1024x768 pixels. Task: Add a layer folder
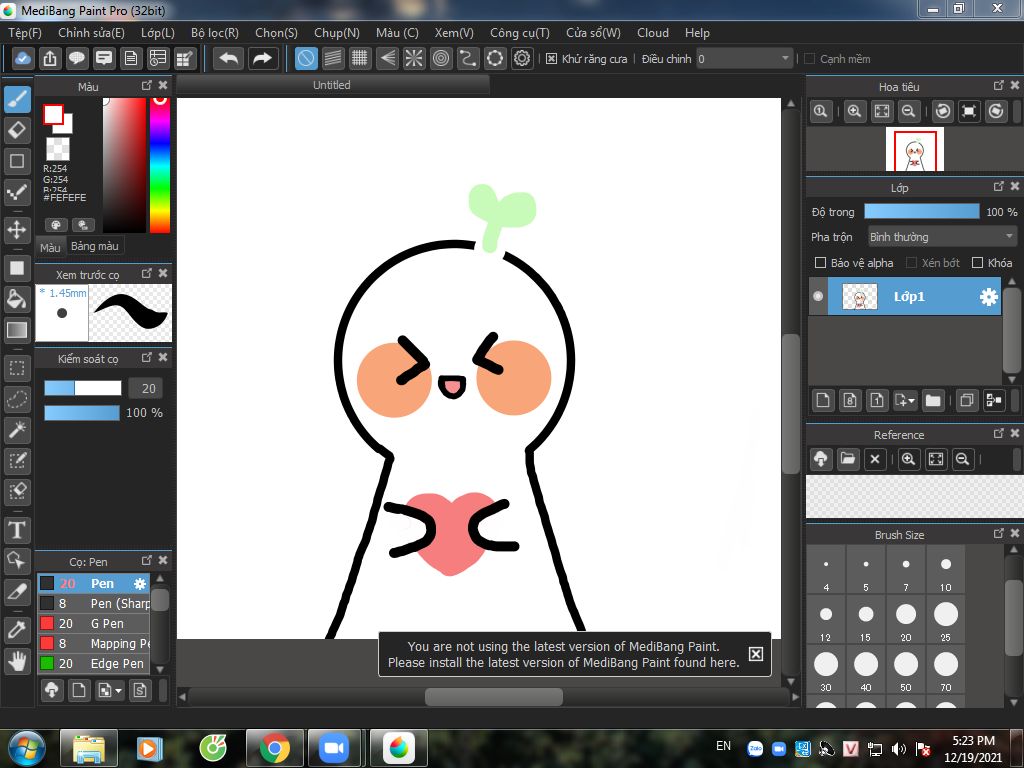933,400
